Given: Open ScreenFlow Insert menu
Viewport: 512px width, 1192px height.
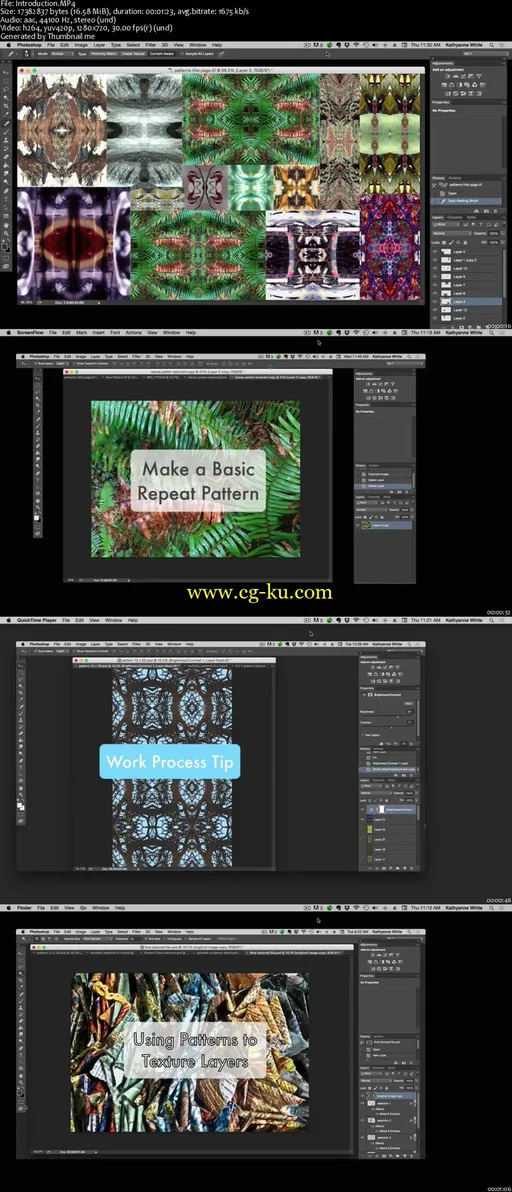Looking at the screenshot, I should coord(99,332).
